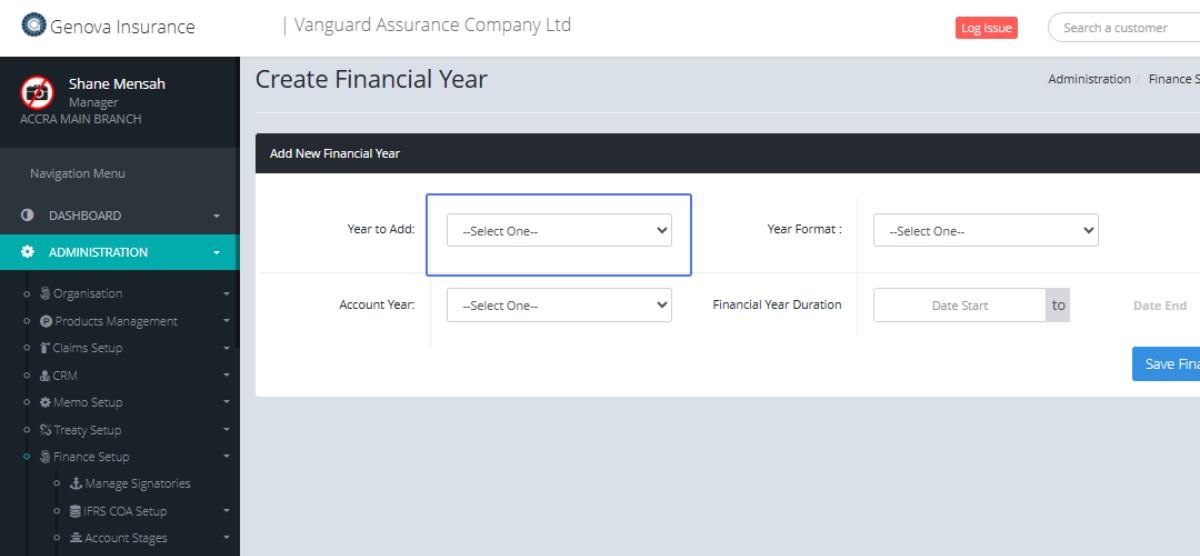Follow the Administration breadcrumb link
The image size is (1200, 556).
(x=1089, y=79)
